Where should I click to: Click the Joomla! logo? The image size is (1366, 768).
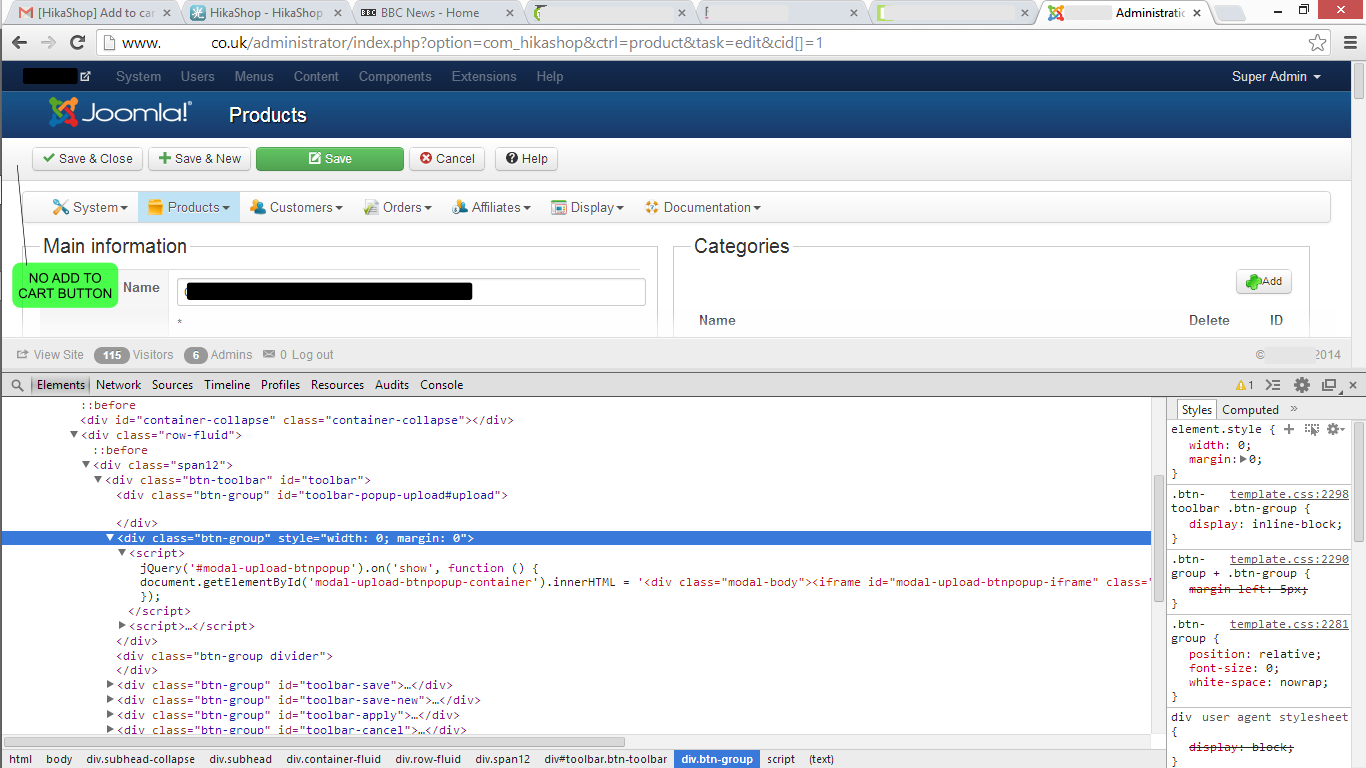pyautogui.click(x=120, y=113)
